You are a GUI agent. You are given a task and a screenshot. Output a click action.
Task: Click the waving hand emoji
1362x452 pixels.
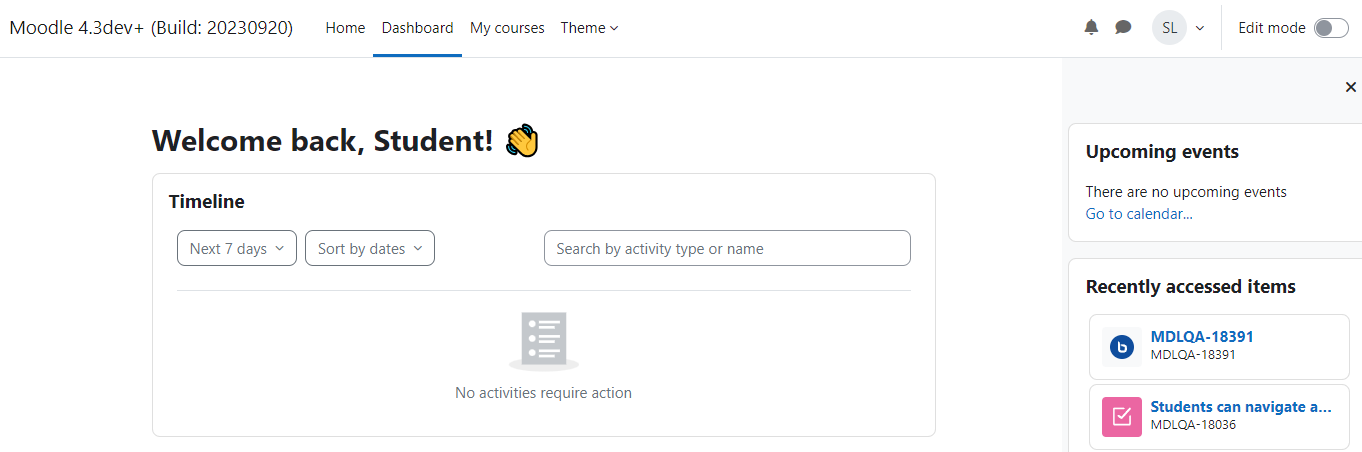[x=522, y=141]
